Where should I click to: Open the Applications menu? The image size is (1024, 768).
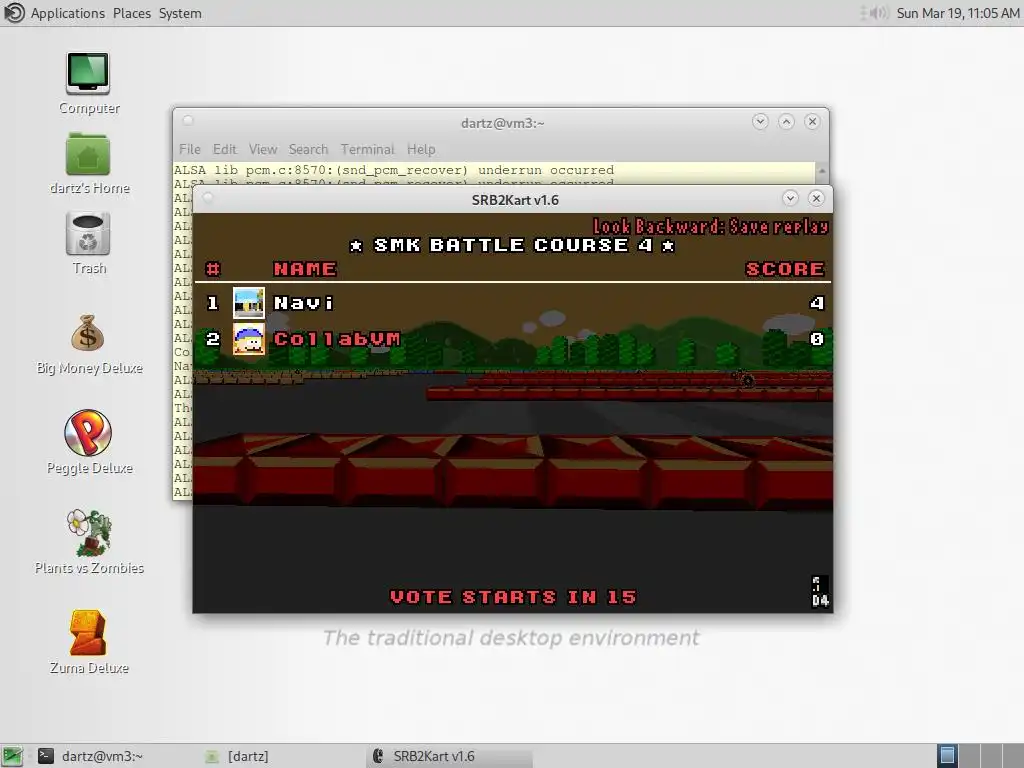(x=67, y=13)
